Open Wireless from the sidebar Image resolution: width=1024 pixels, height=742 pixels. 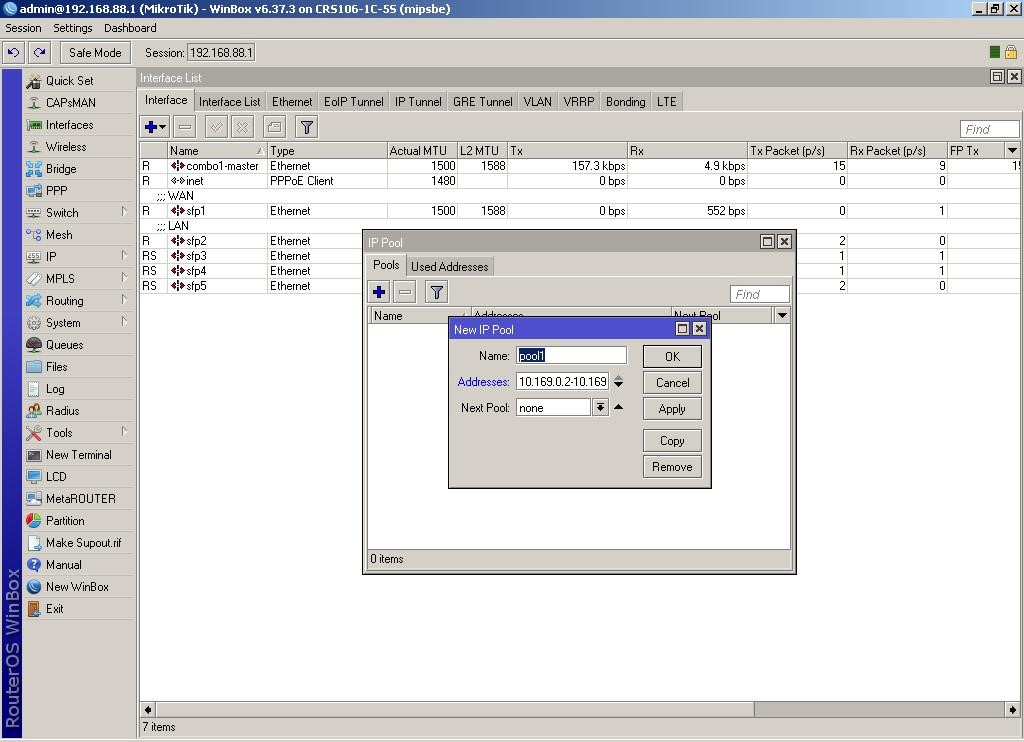click(x=65, y=147)
